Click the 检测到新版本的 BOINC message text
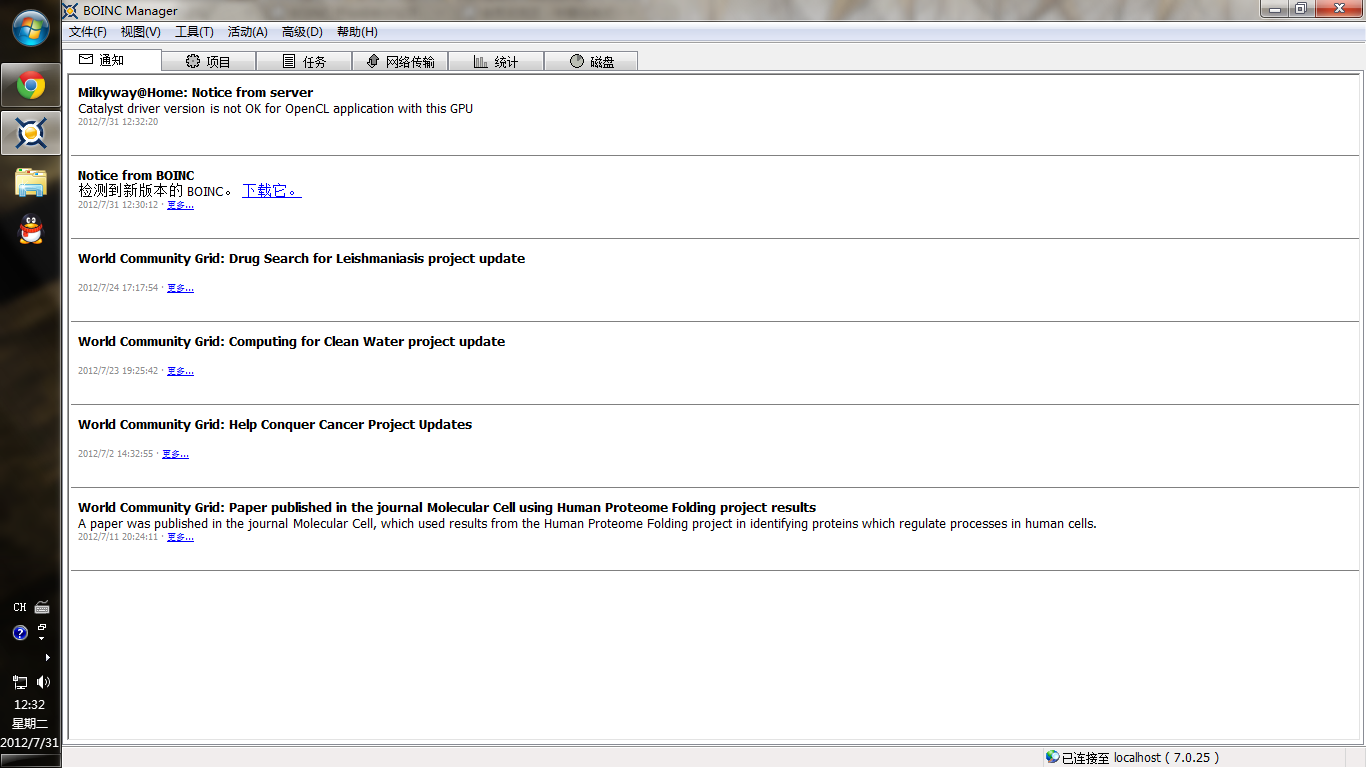The image size is (1366, 768). pos(158,190)
